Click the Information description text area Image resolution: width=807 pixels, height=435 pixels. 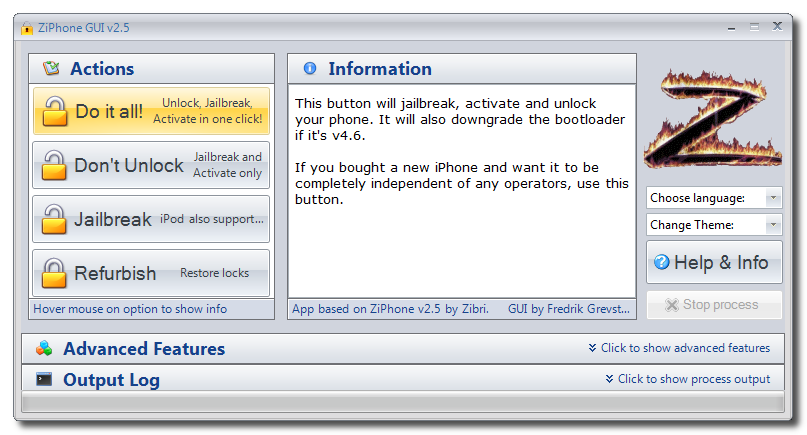[x=462, y=191]
